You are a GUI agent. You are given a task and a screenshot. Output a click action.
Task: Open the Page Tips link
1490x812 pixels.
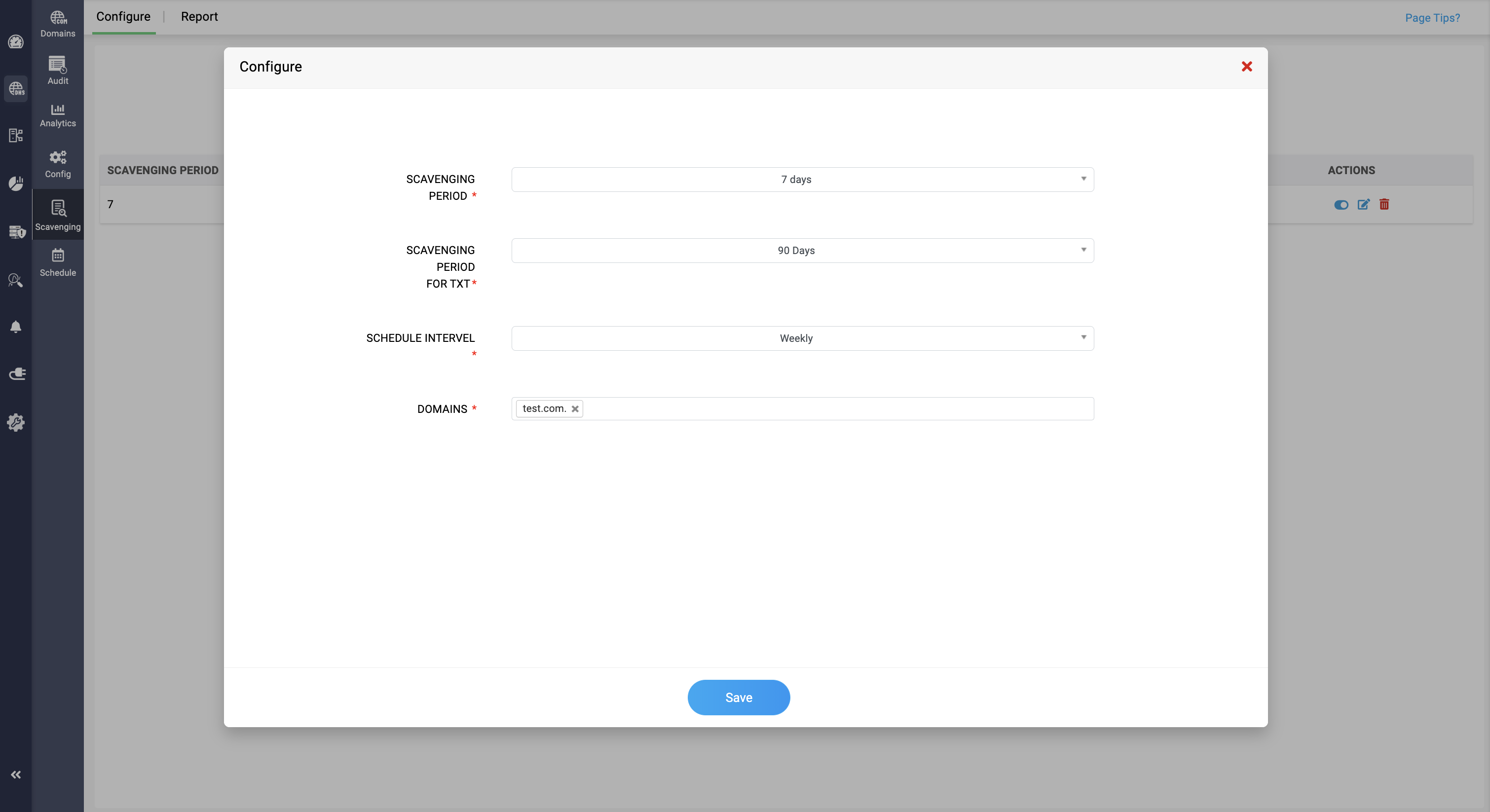[x=1432, y=18]
